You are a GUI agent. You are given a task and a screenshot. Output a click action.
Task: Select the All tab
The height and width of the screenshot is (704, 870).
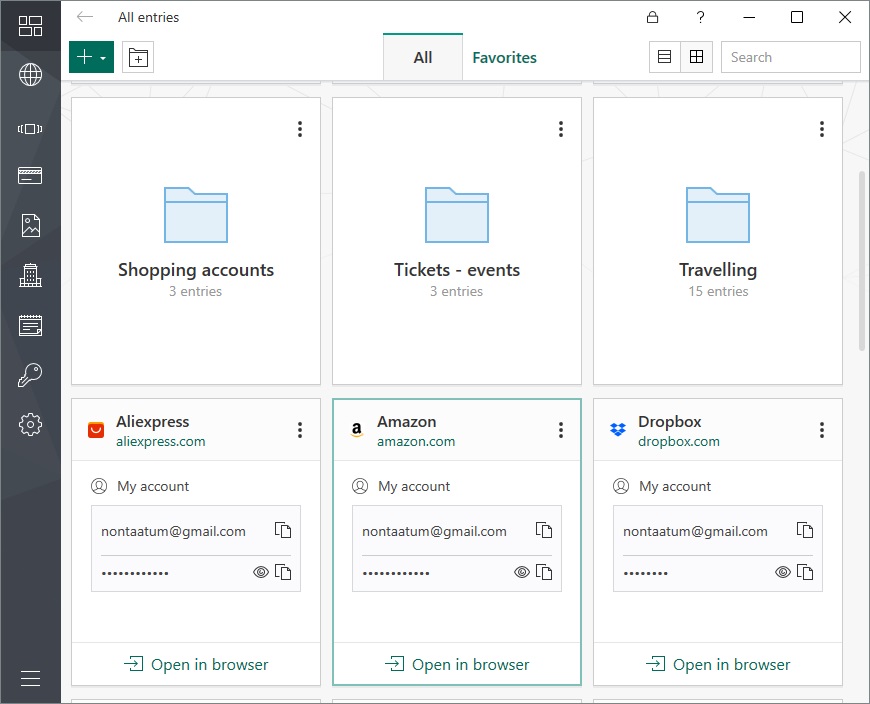(423, 58)
